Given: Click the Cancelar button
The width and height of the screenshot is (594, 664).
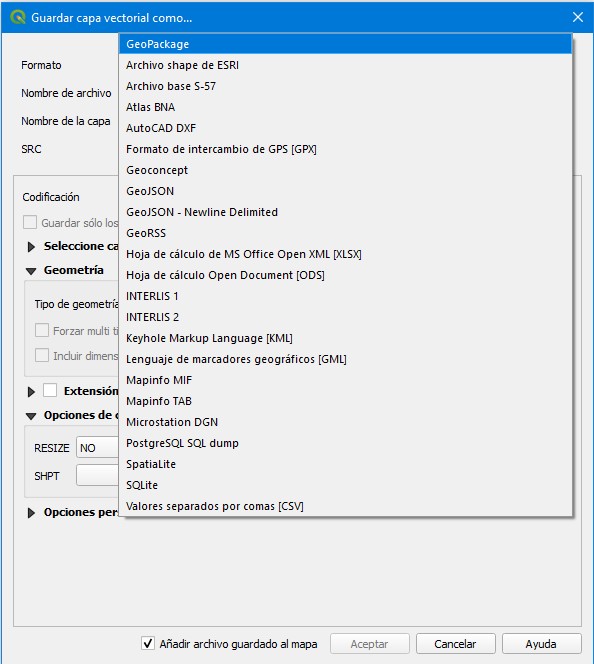Looking at the screenshot, I should tap(456, 644).
